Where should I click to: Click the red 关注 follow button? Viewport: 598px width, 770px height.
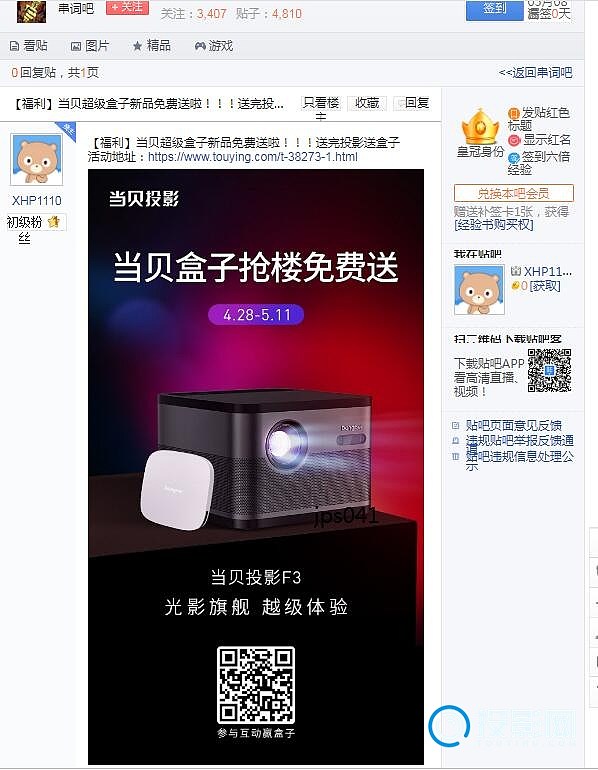tap(127, 8)
